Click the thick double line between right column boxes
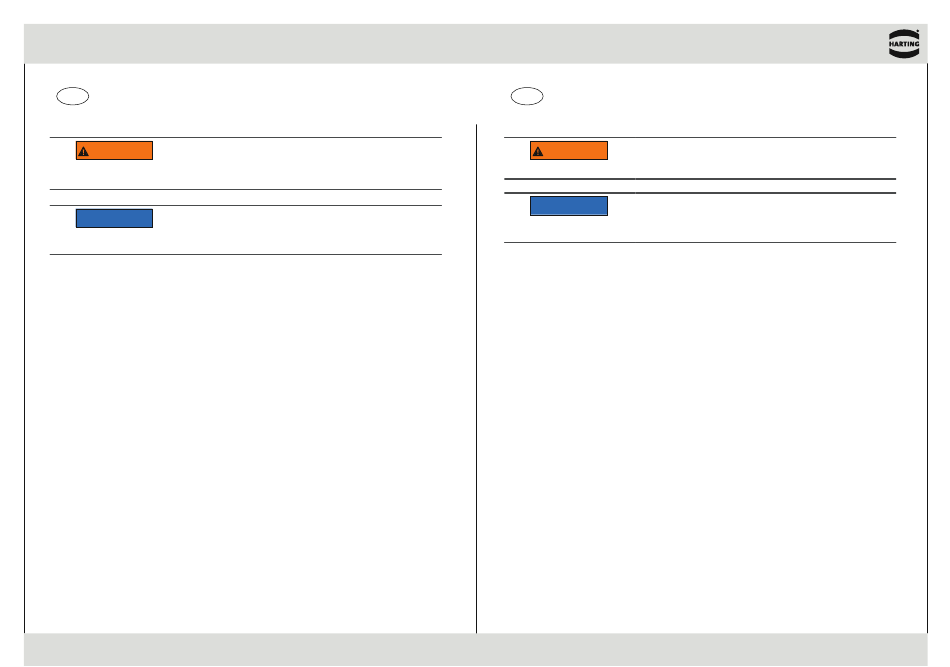 point(700,186)
